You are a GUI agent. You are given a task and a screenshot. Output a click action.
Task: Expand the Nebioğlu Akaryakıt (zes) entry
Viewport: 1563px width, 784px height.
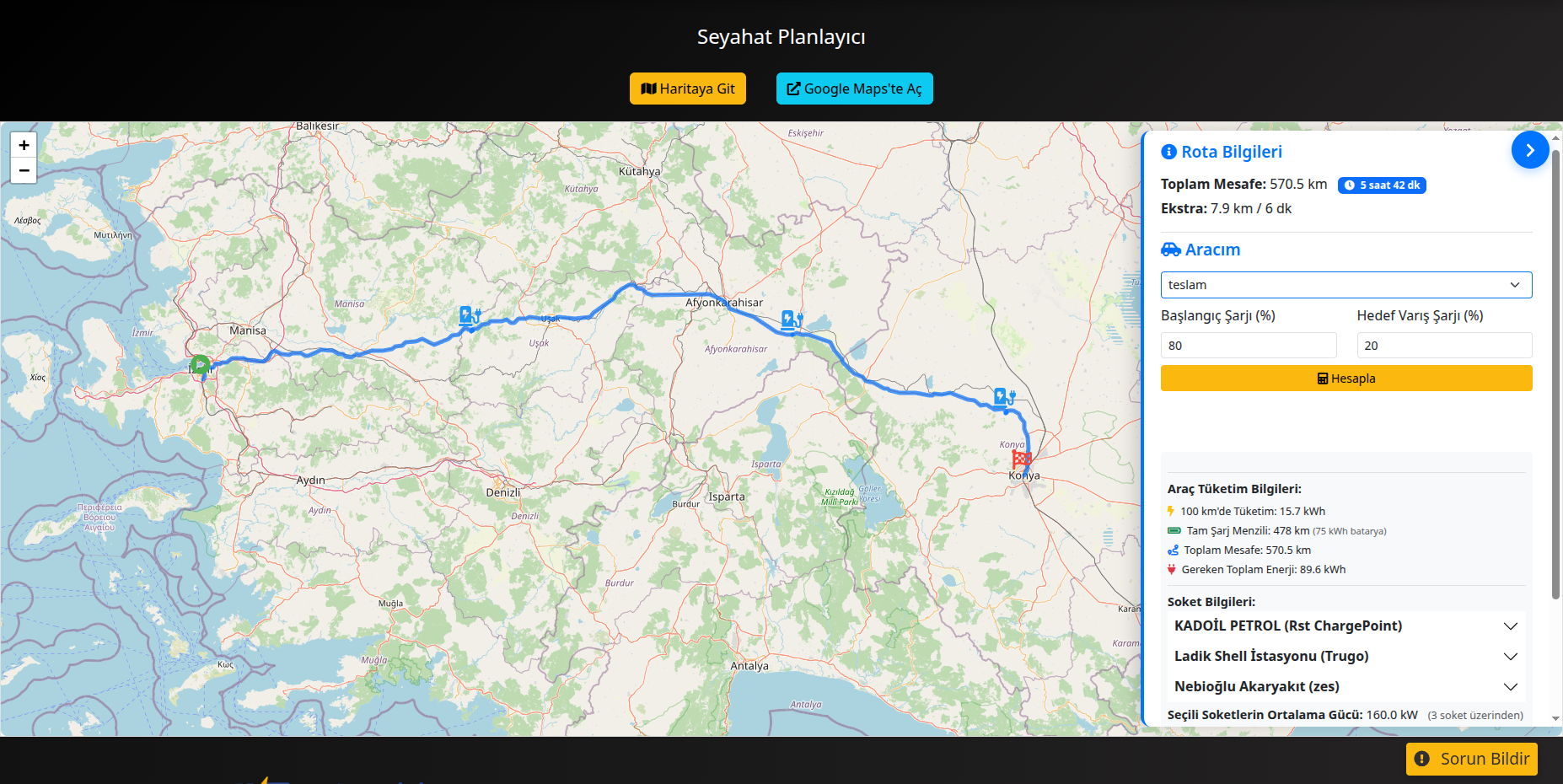(1345, 686)
